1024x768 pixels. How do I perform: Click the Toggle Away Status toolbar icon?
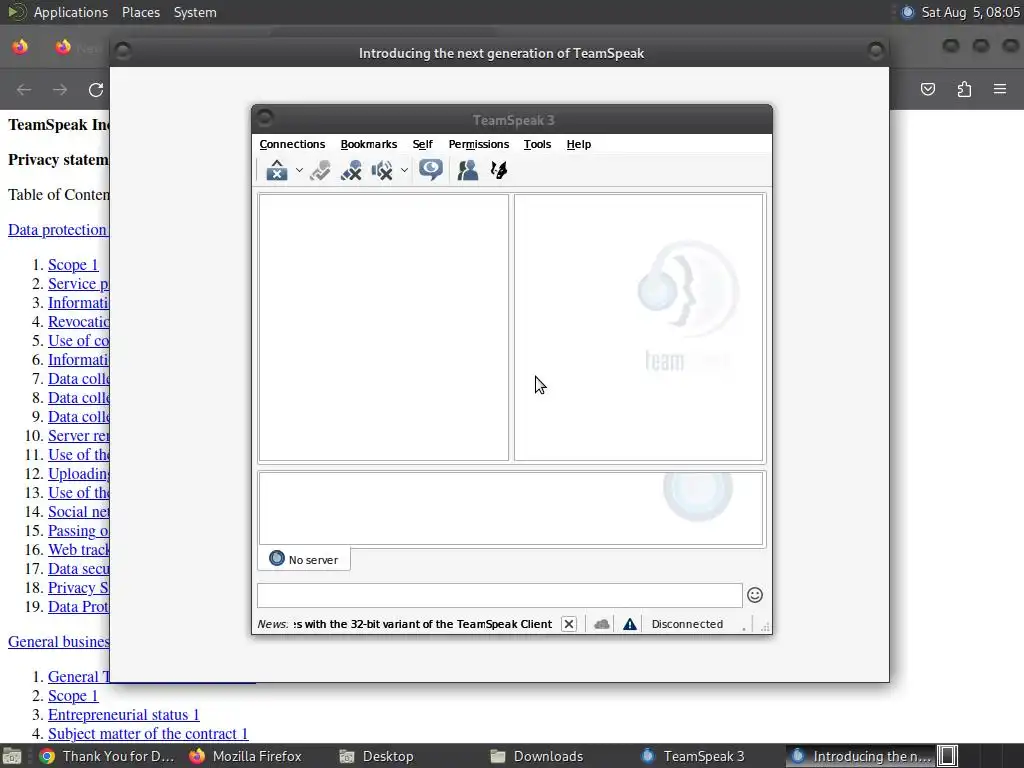[x=277, y=170]
